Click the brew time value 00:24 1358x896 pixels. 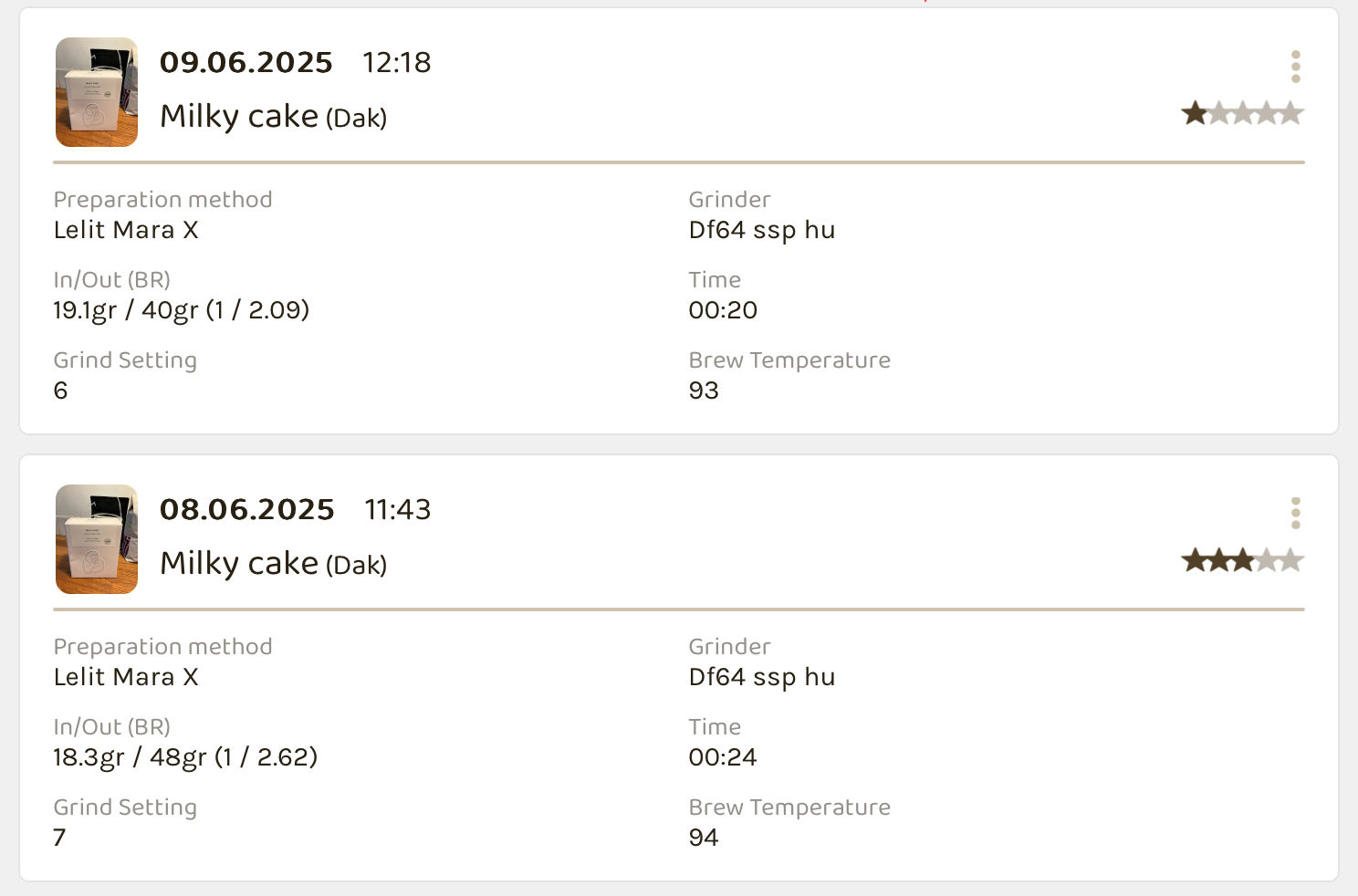click(723, 757)
